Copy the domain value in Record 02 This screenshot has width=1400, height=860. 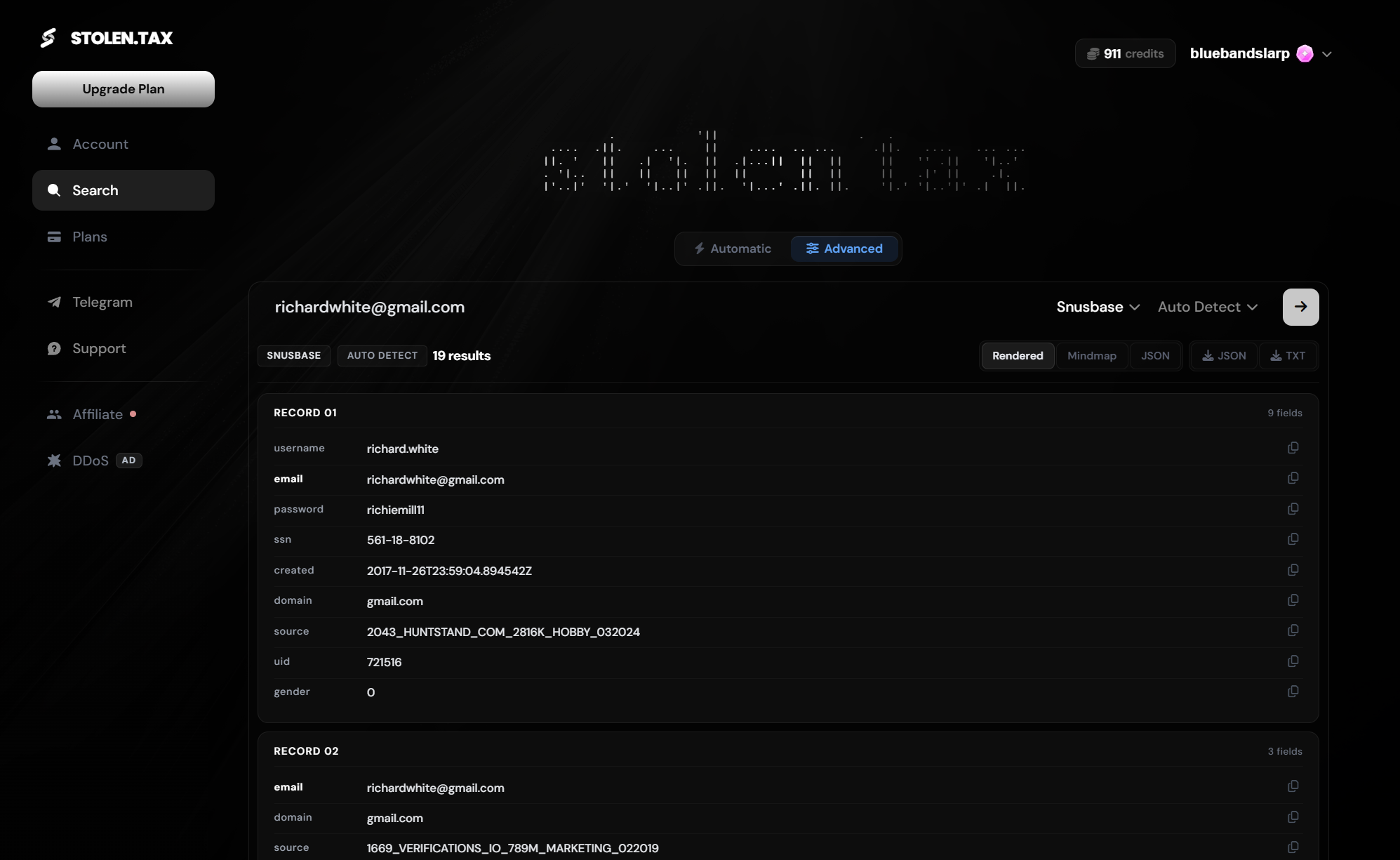1293,817
